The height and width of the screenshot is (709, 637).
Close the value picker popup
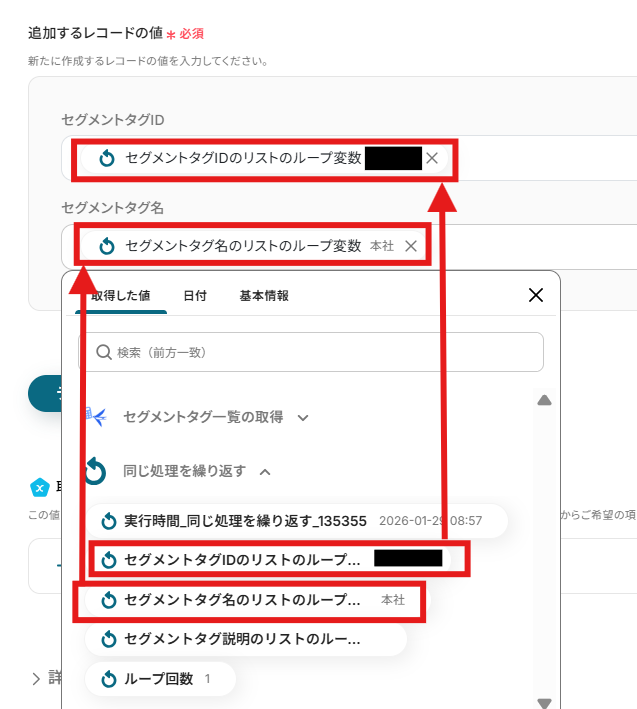(x=536, y=295)
